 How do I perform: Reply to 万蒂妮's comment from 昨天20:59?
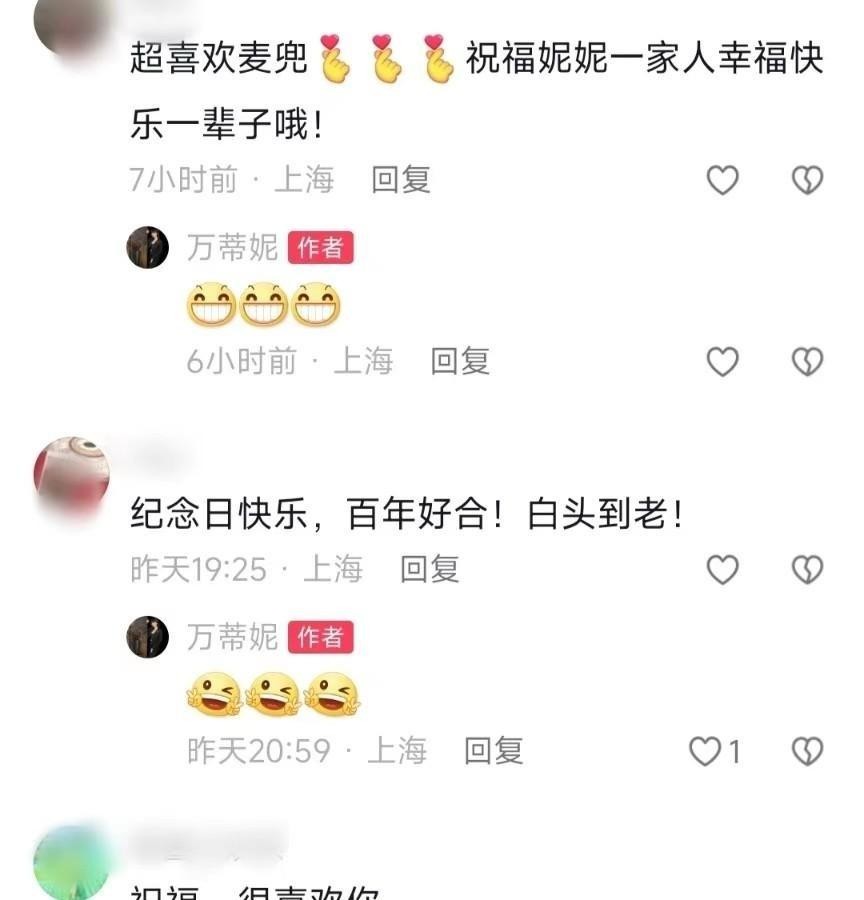point(494,751)
